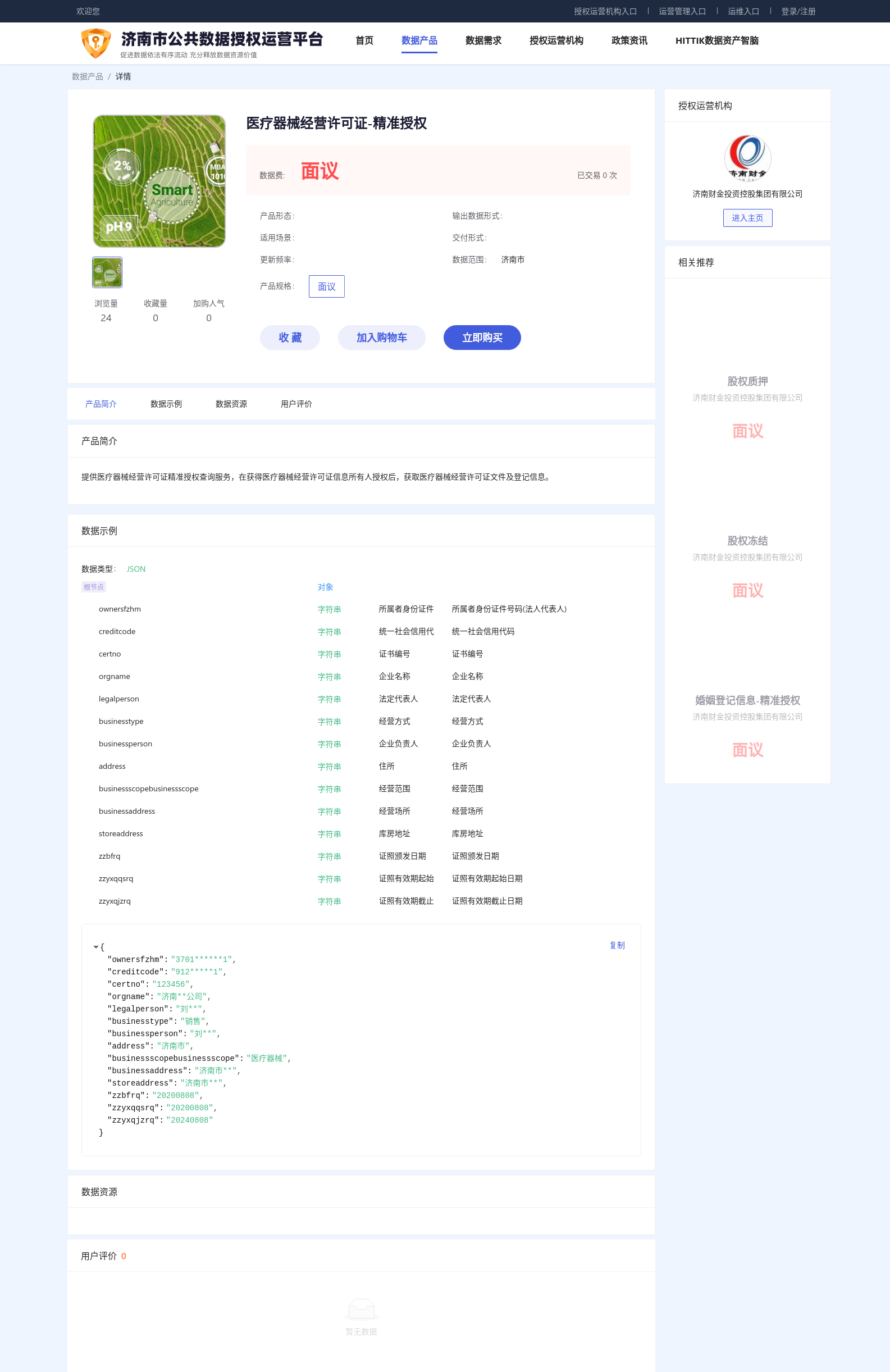Click 复制 to copy JSON sample

coord(617,945)
